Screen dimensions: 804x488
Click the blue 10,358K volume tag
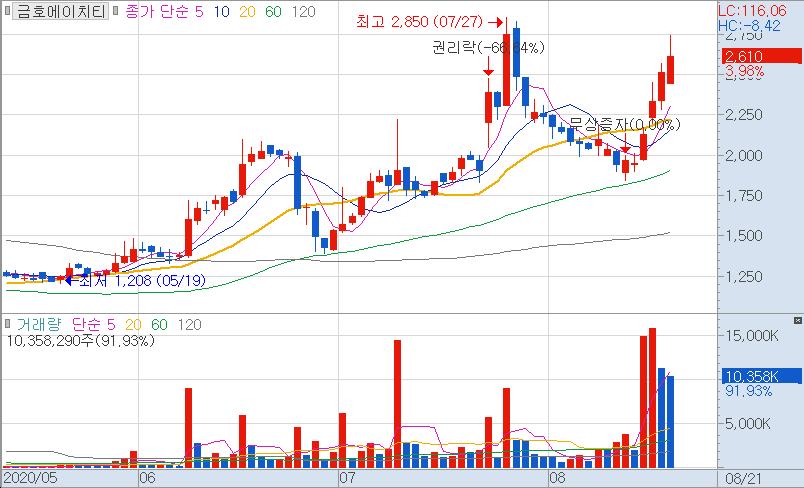761,377
